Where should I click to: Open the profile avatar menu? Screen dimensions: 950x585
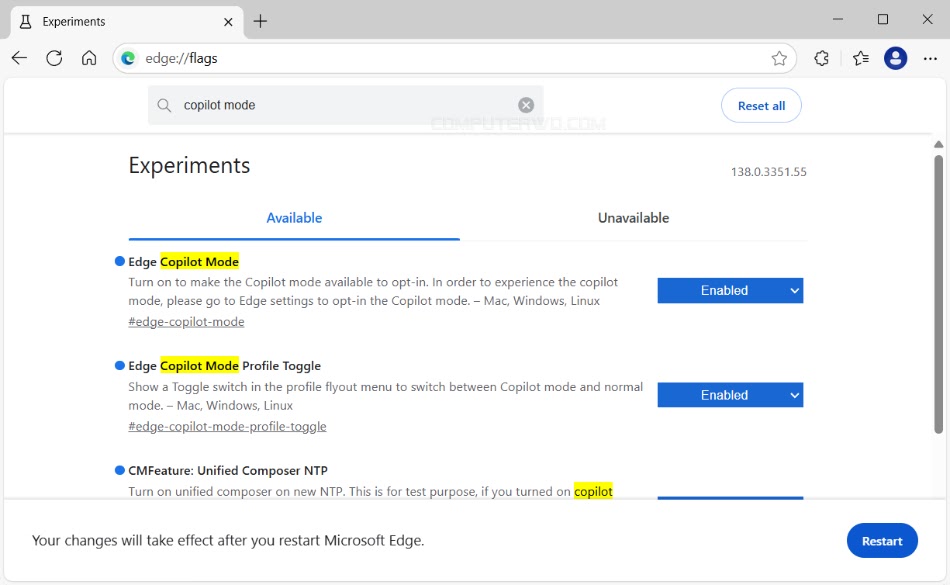click(895, 58)
